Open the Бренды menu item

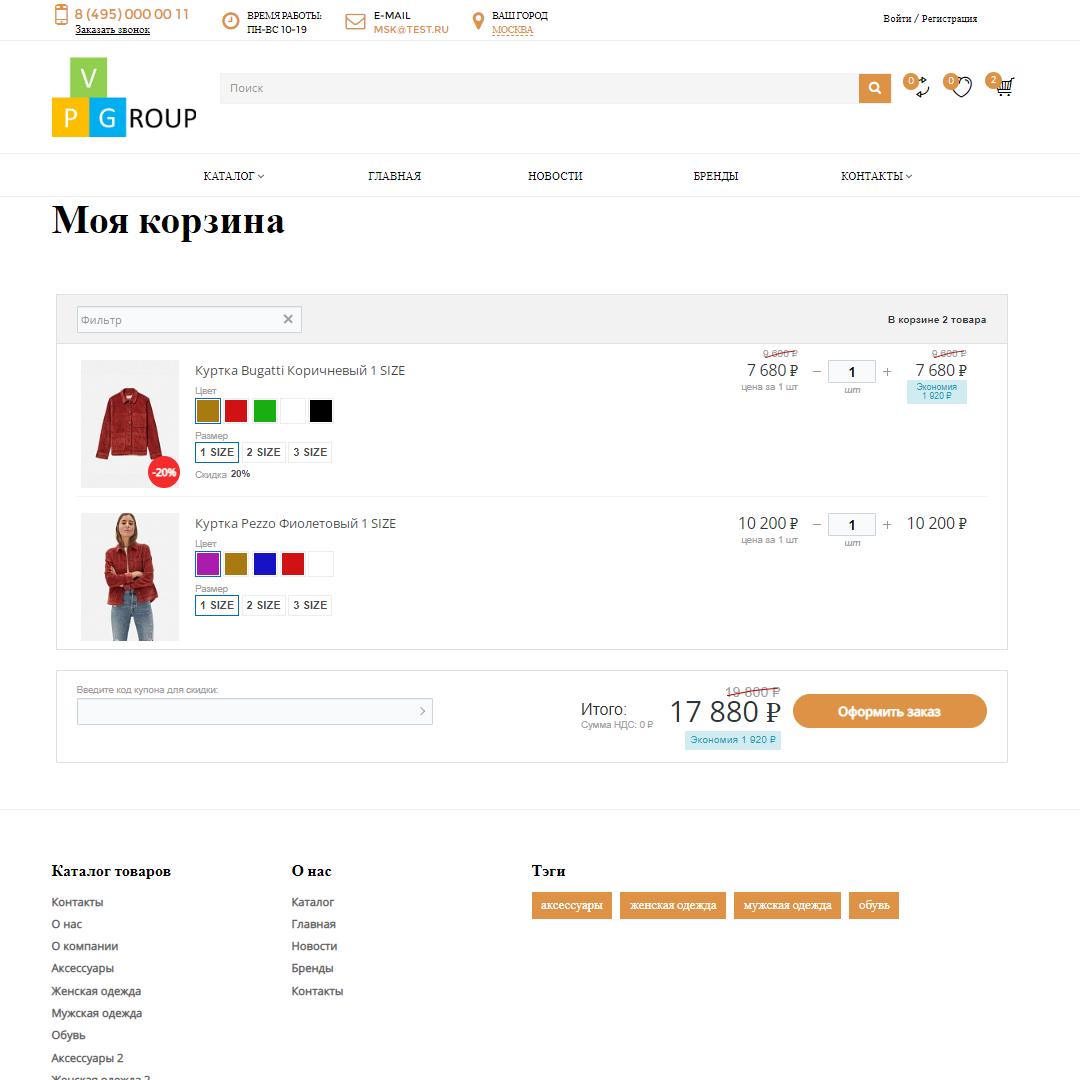pyautogui.click(x=716, y=176)
